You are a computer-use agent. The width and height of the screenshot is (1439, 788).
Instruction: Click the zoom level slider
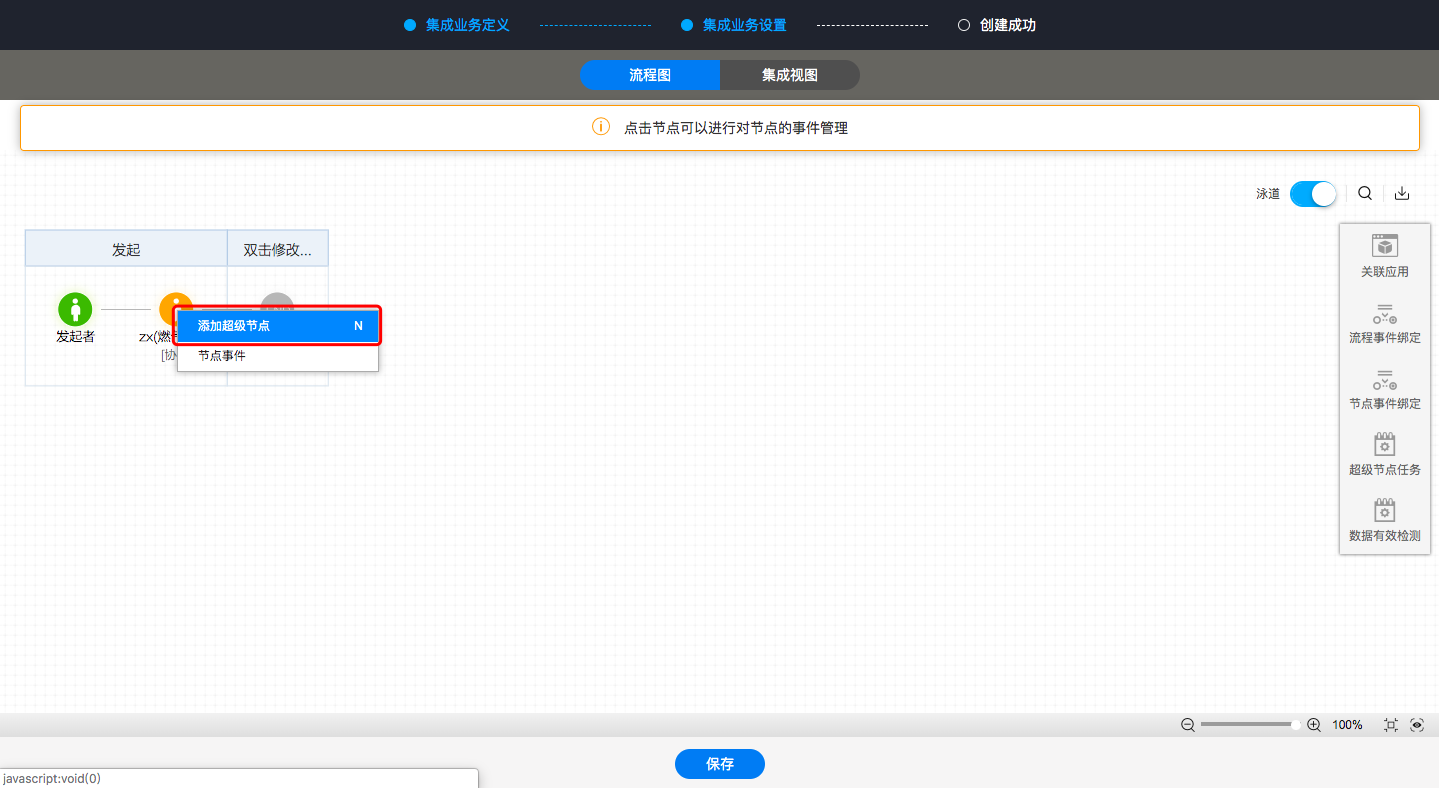(x=1250, y=725)
